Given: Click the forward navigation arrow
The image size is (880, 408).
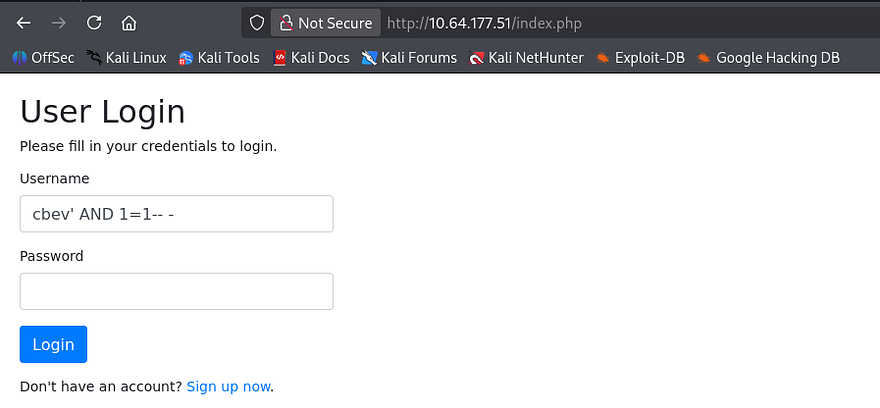Looking at the screenshot, I should (x=59, y=22).
